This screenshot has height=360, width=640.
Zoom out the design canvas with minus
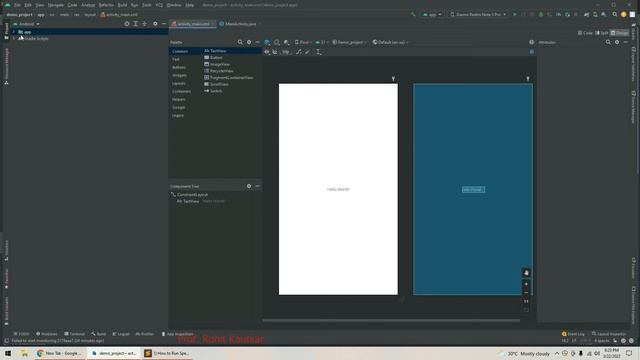pyautogui.click(x=526, y=293)
